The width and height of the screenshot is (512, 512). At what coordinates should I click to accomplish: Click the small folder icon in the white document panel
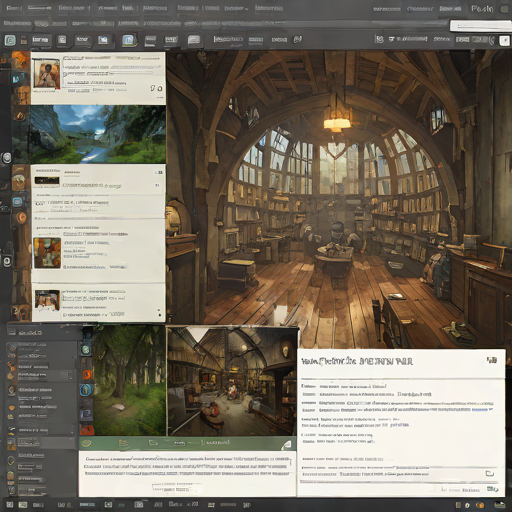tap(489, 473)
